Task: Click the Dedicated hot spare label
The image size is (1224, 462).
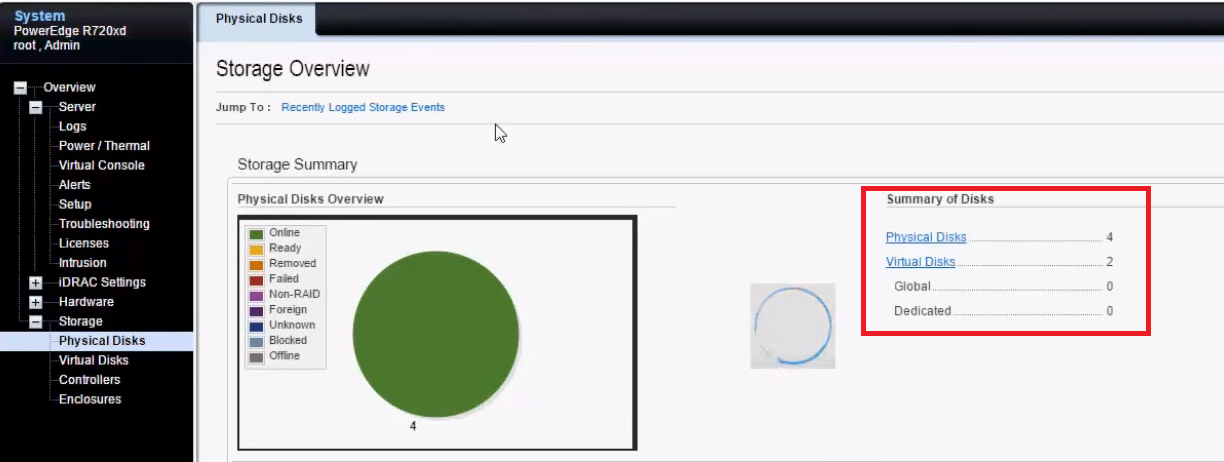Action: tap(922, 311)
